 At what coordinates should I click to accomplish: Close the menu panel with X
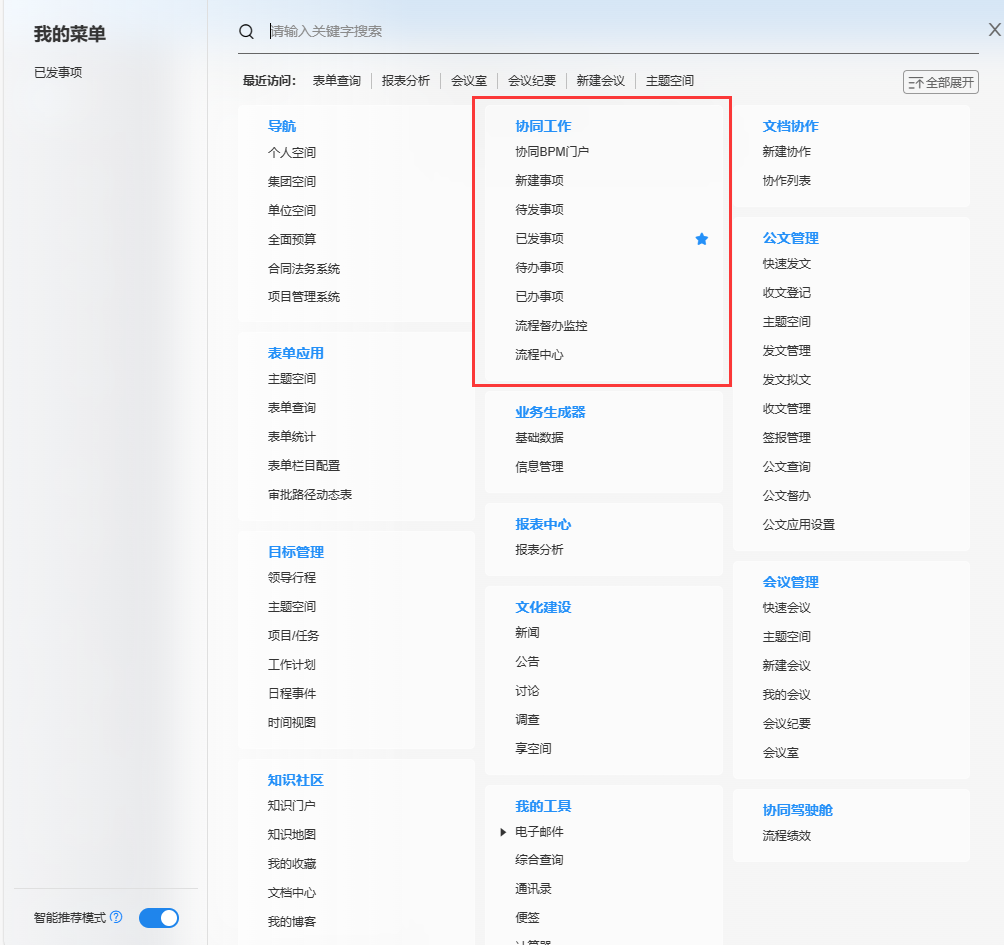pyautogui.click(x=994, y=30)
